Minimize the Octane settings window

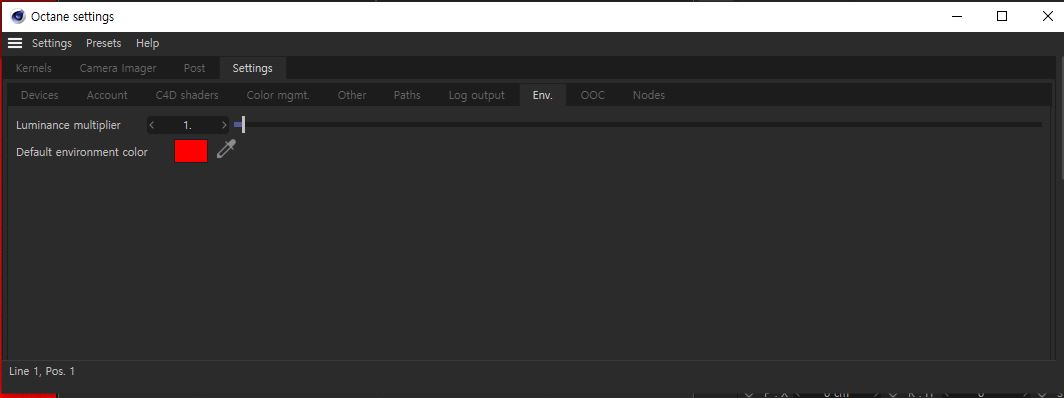pos(957,16)
